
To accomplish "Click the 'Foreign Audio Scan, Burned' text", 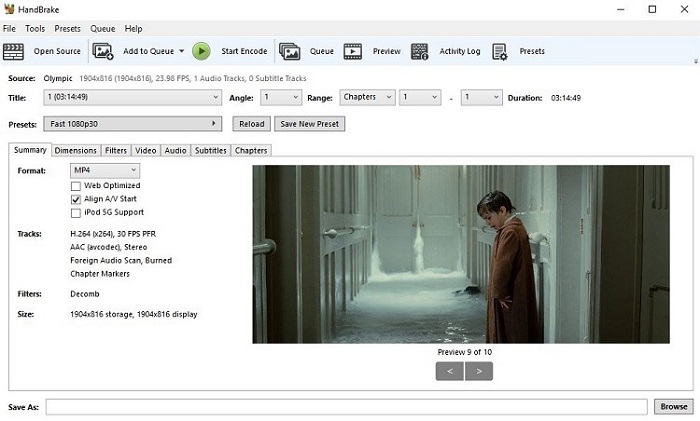I will [121, 261].
